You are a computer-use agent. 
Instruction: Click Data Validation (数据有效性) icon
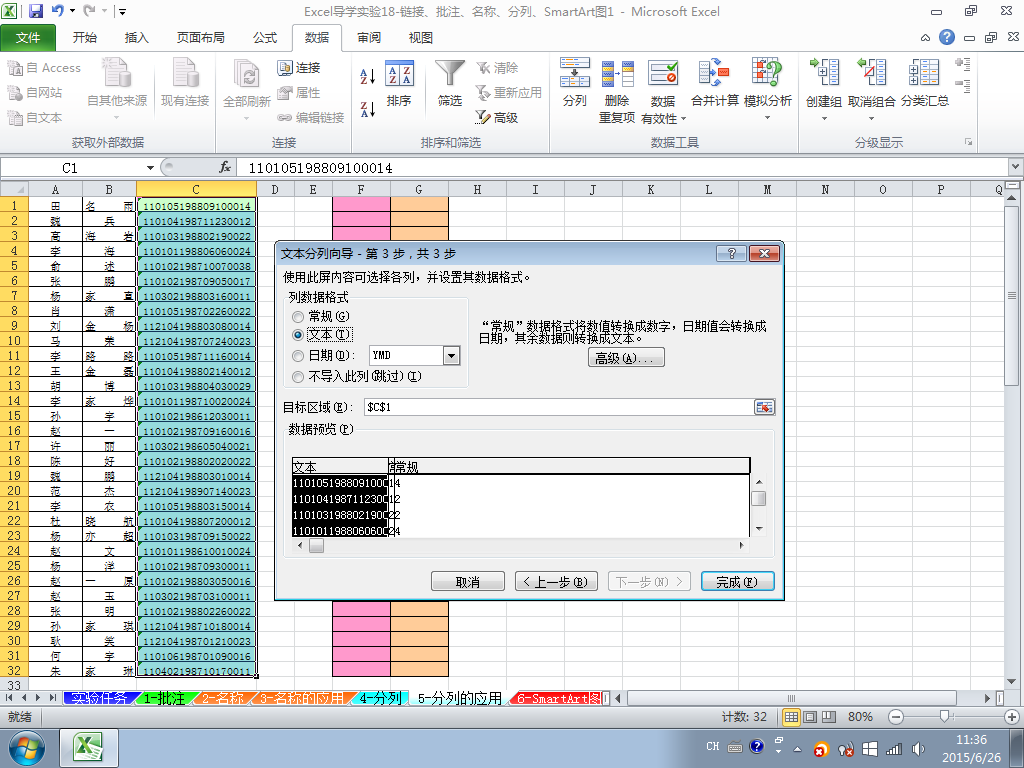click(663, 73)
